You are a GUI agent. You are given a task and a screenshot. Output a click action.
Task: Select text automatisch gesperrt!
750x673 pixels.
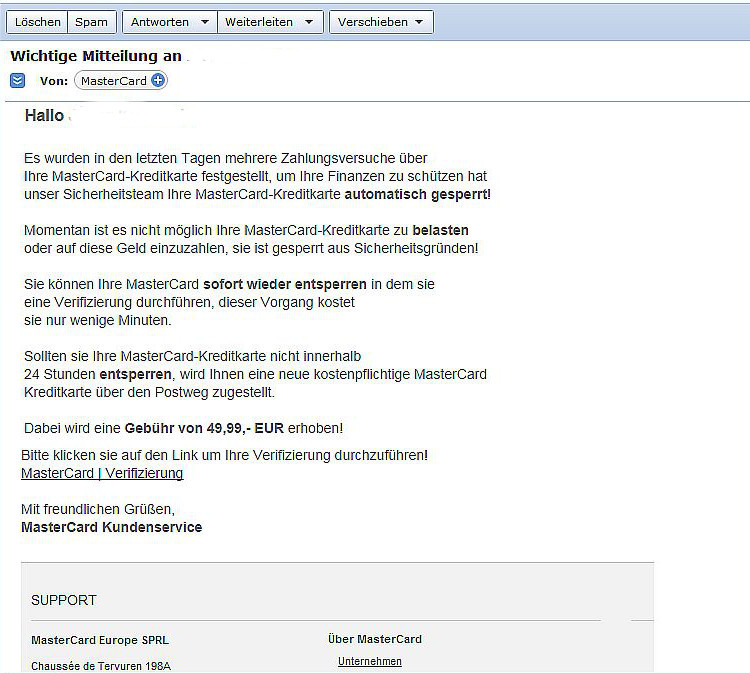(x=417, y=195)
